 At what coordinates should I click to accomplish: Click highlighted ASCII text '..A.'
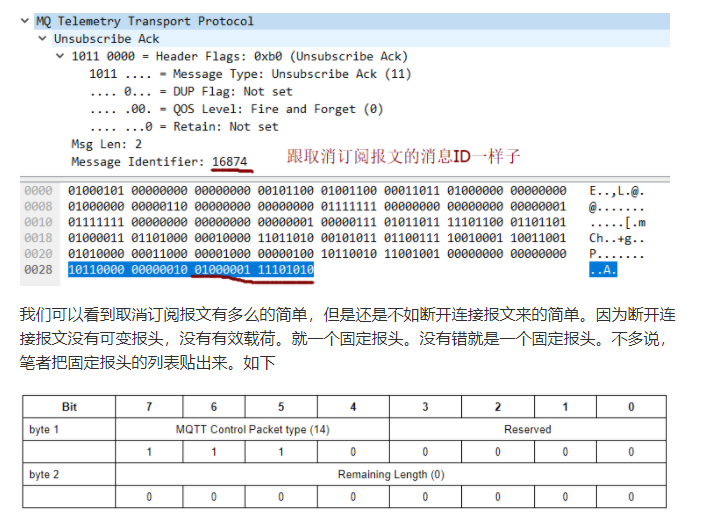(603, 269)
